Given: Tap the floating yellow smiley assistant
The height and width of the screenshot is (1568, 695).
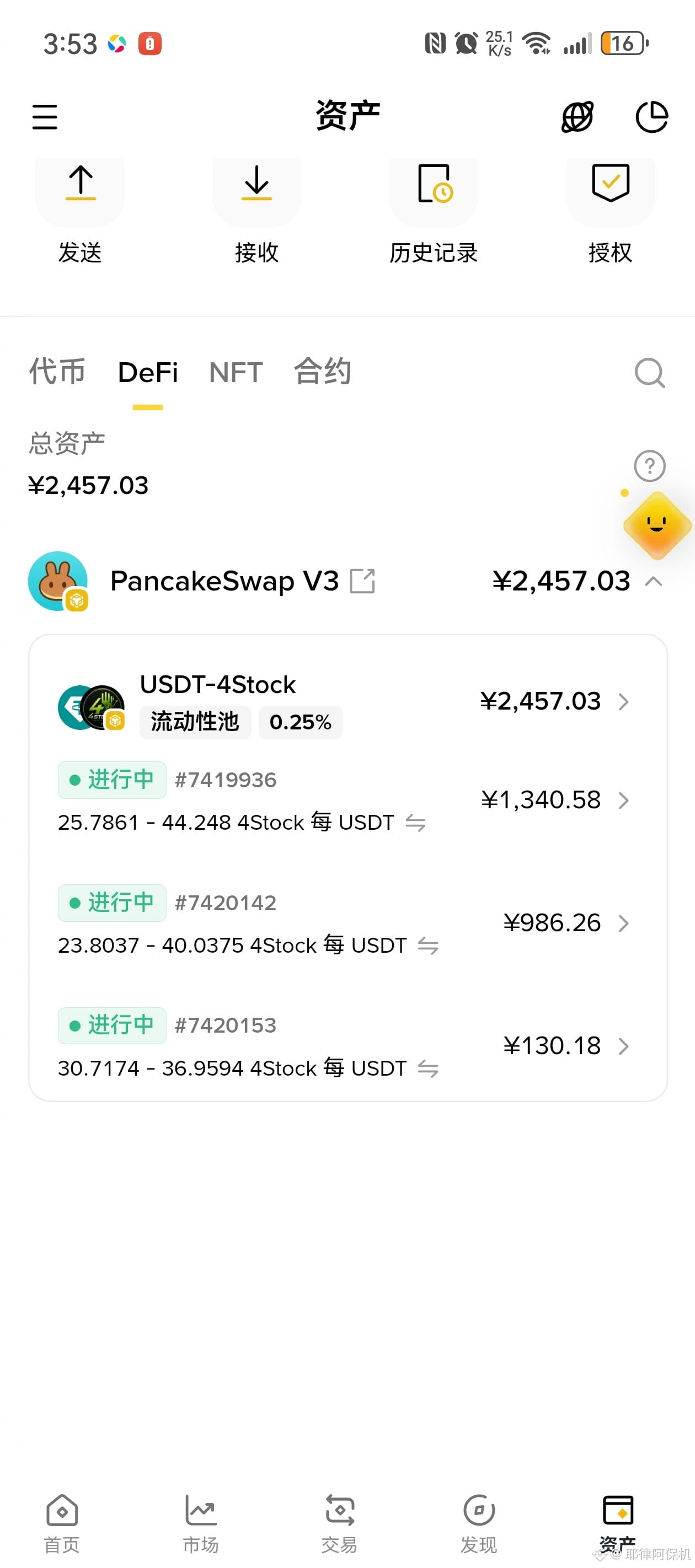Looking at the screenshot, I should (x=656, y=525).
